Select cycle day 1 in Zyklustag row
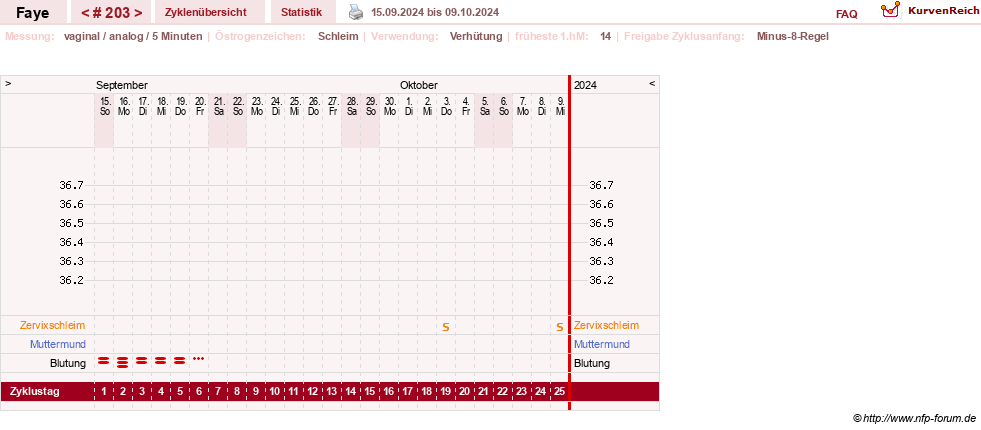 [104, 392]
